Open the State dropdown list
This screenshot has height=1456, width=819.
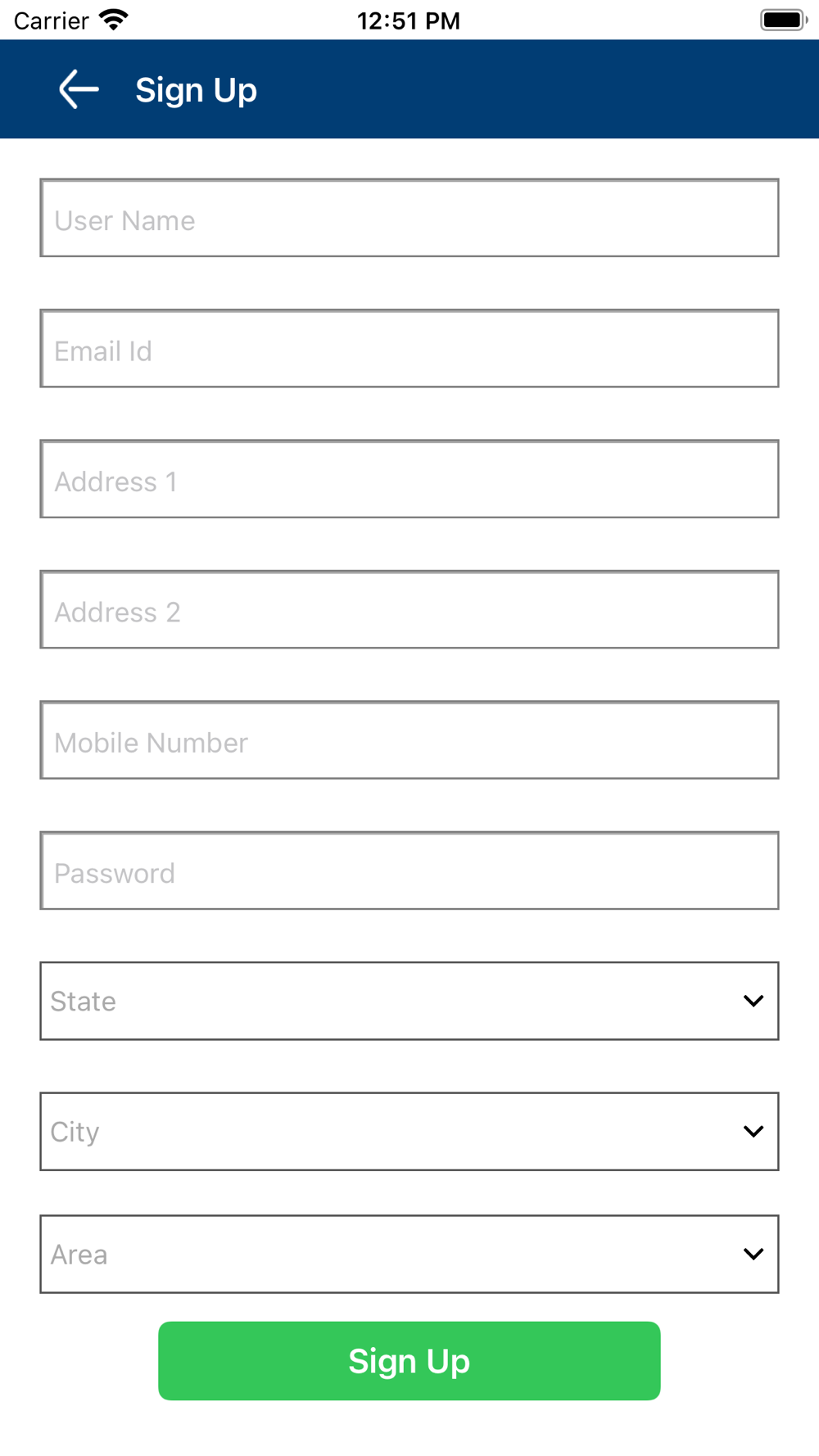(393, 1001)
